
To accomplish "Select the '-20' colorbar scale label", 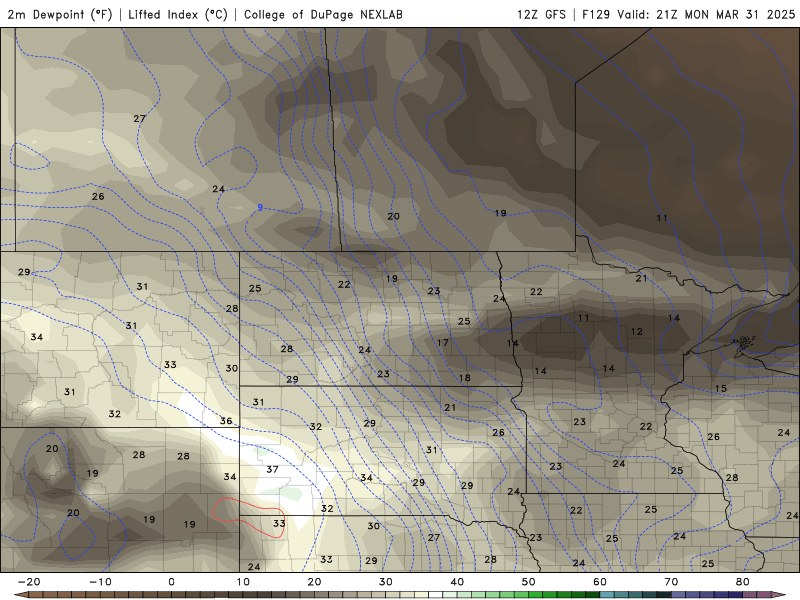I will click(x=29, y=582).
